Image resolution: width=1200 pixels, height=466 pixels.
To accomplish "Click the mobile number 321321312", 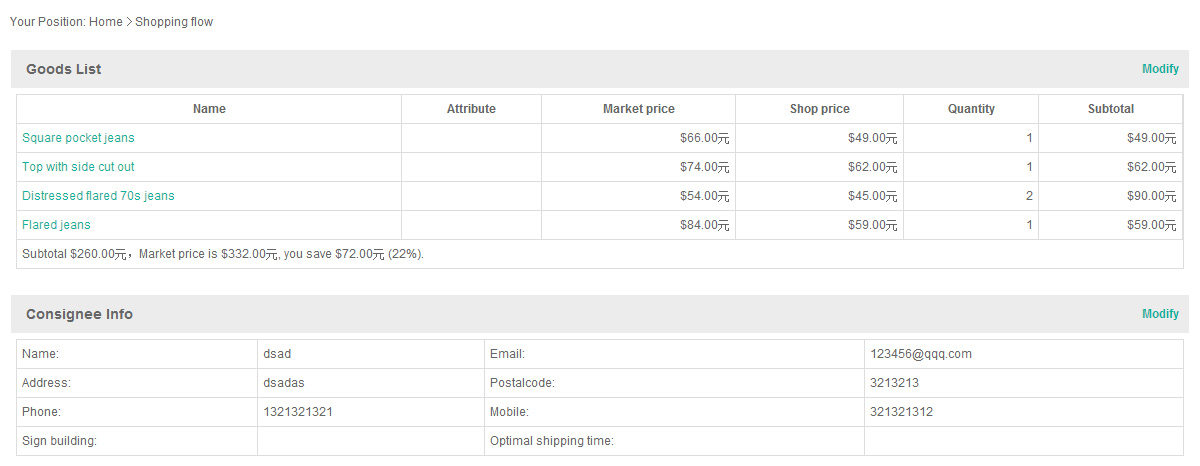I will click(902, 412).
